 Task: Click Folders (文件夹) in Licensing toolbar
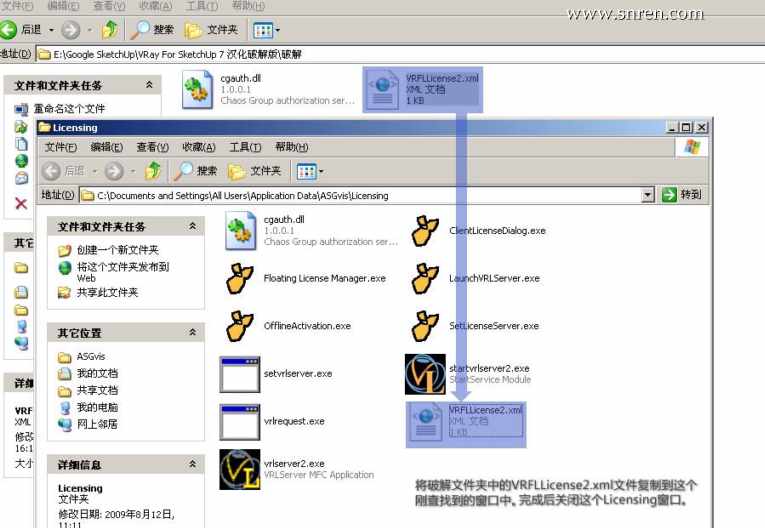point(254,171)
